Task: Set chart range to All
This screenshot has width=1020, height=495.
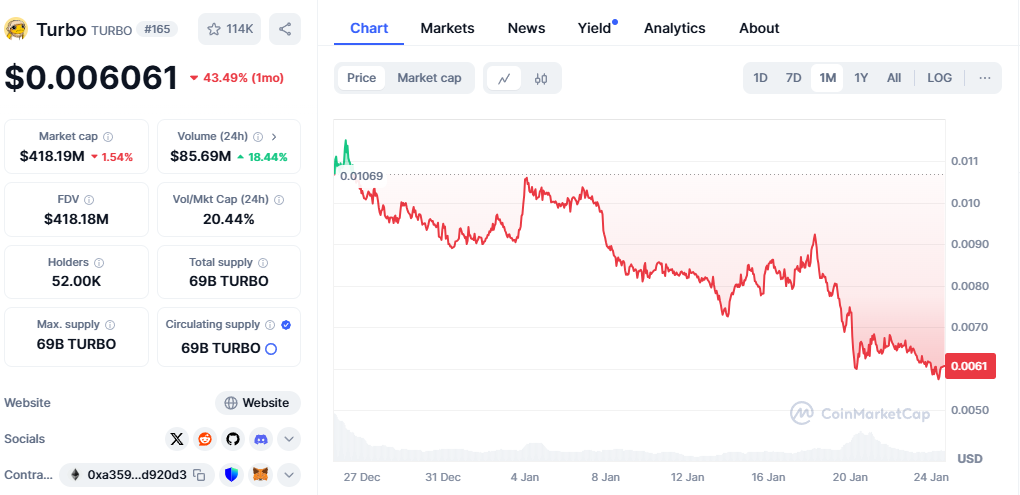Action: 894,78
